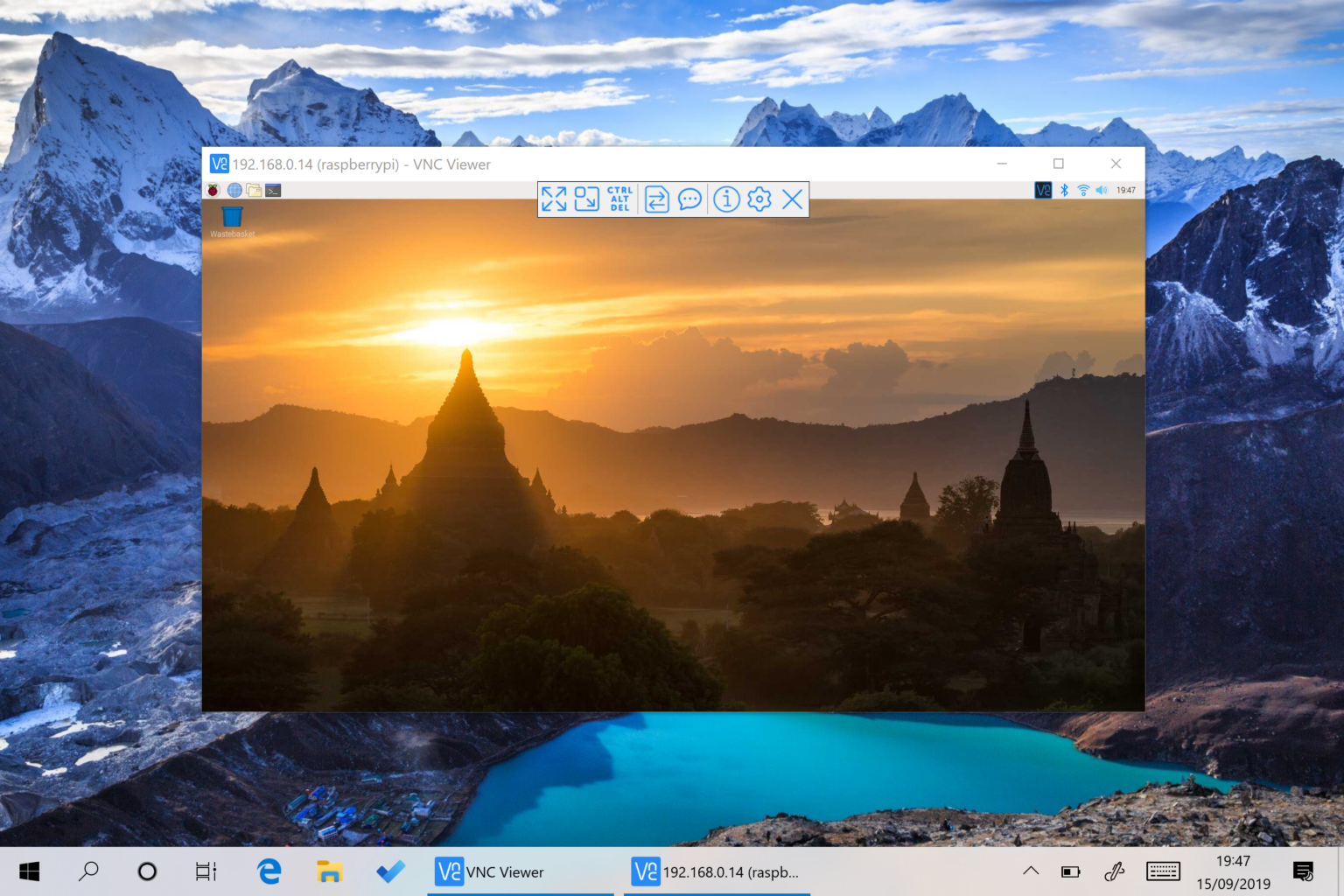Open the File Manager on the Pi taskbar
This screenshot has width=1344, height=896.
click(254, 189)
